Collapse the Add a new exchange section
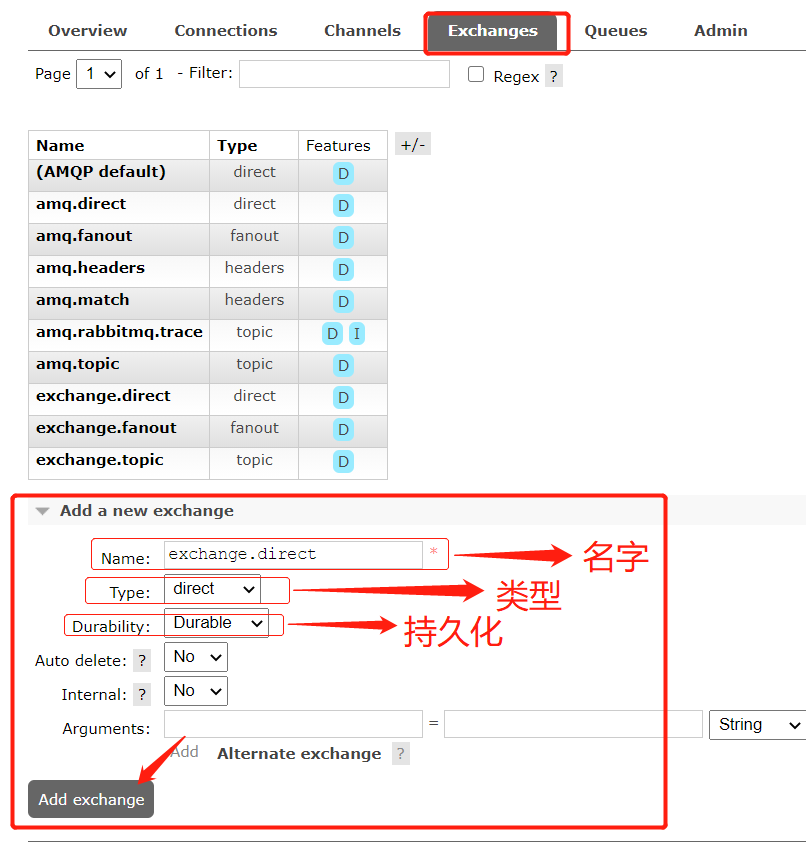 [x=146, y=510]
